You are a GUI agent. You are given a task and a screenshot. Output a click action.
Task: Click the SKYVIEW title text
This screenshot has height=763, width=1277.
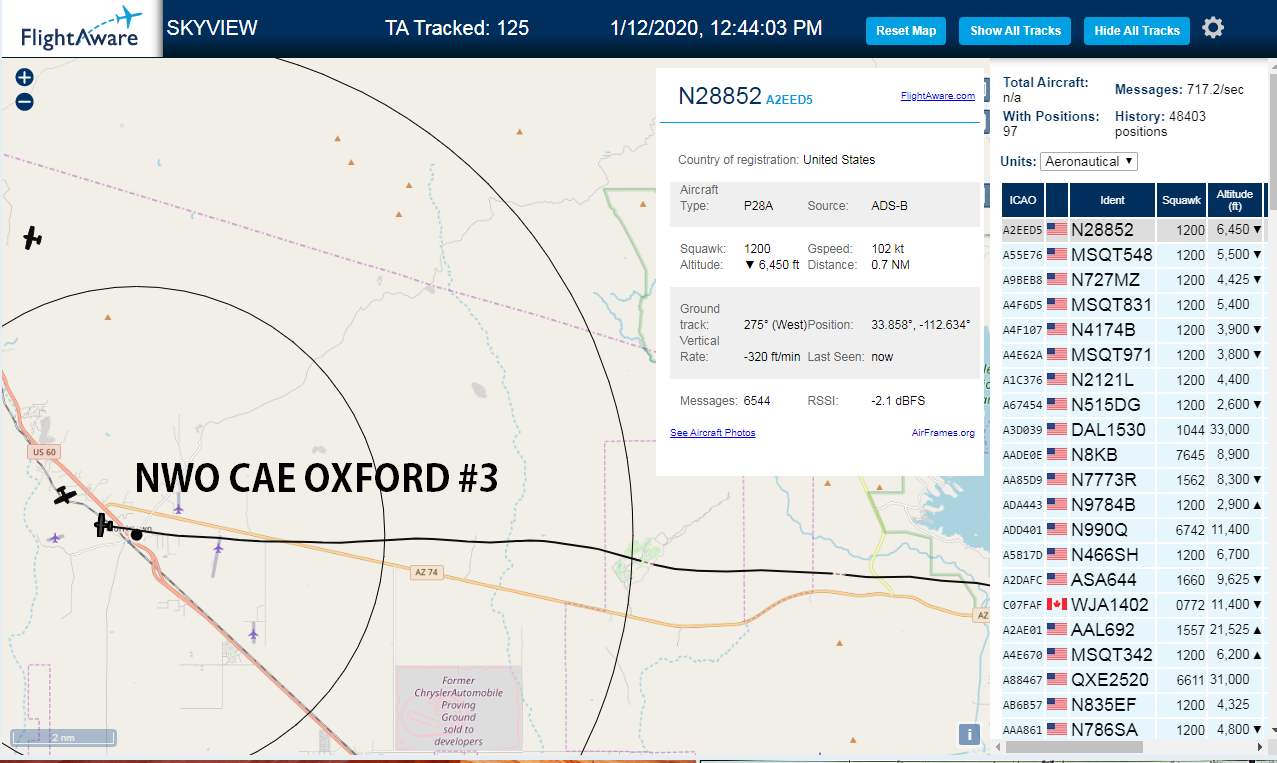pyautogui.click(x=211, y=28)
